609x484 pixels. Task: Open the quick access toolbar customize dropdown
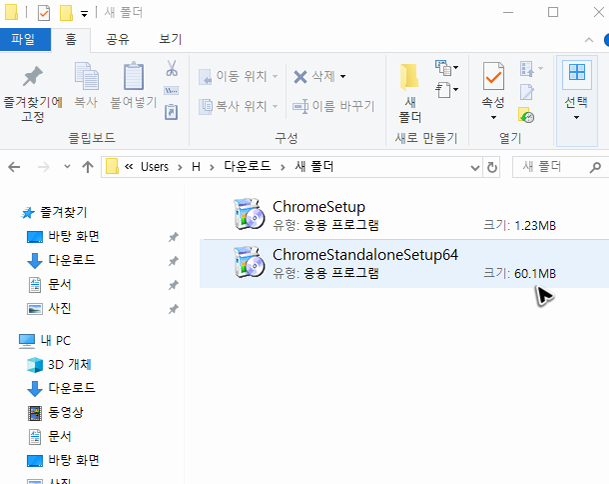point(84,14)
